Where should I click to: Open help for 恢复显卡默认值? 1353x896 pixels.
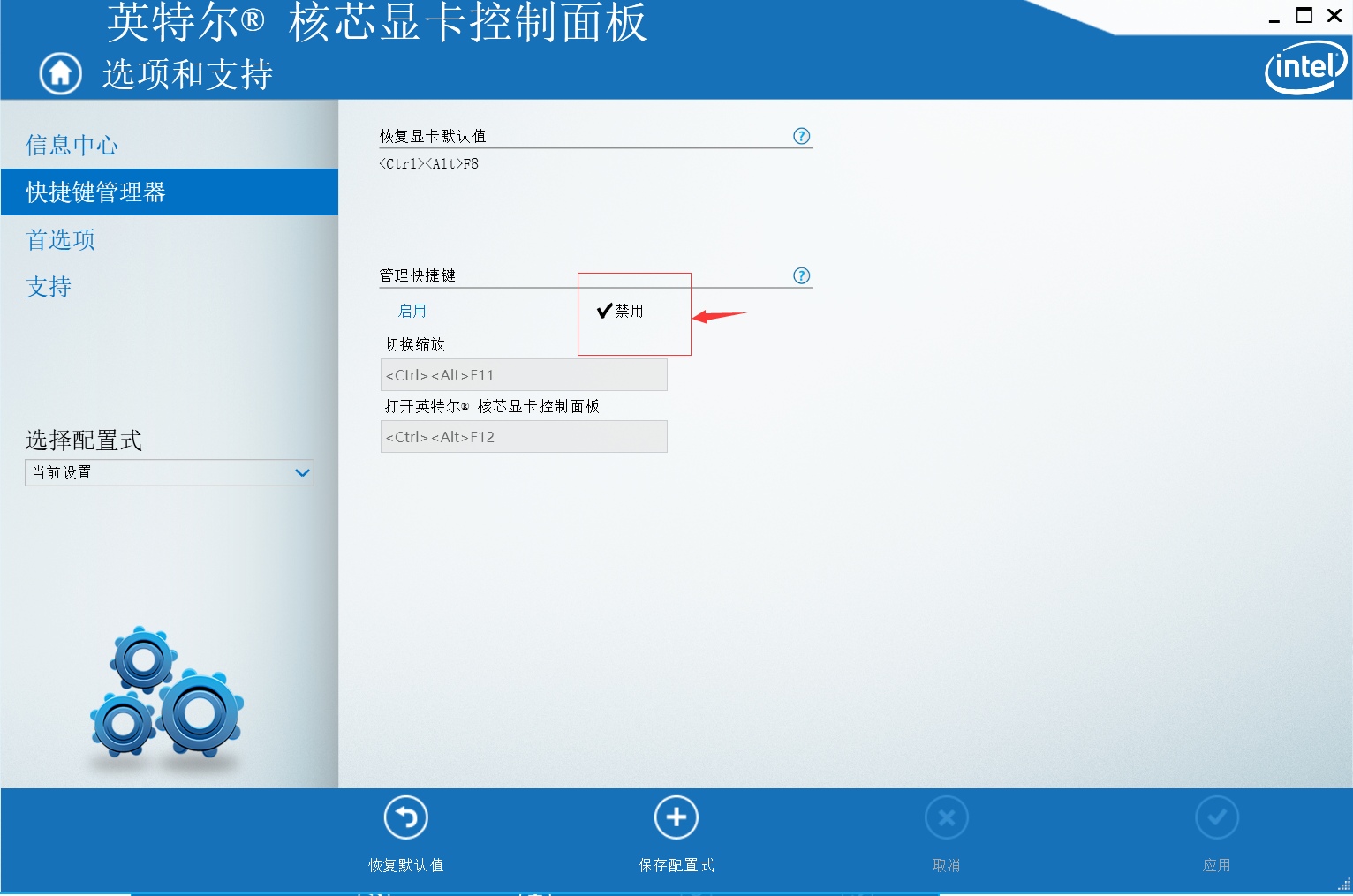[801, 136]
